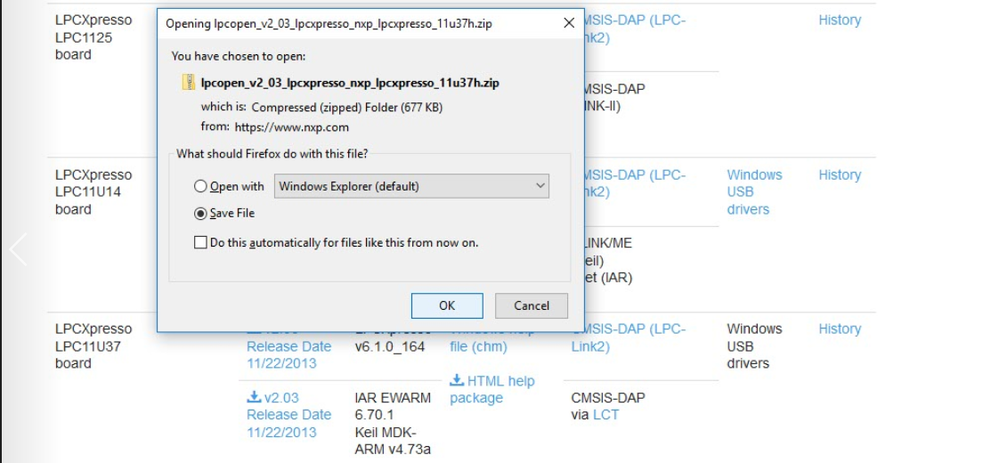Screen dimensions: 999x463
Task: Click the zip file icon in dialog
Action: 189,83
